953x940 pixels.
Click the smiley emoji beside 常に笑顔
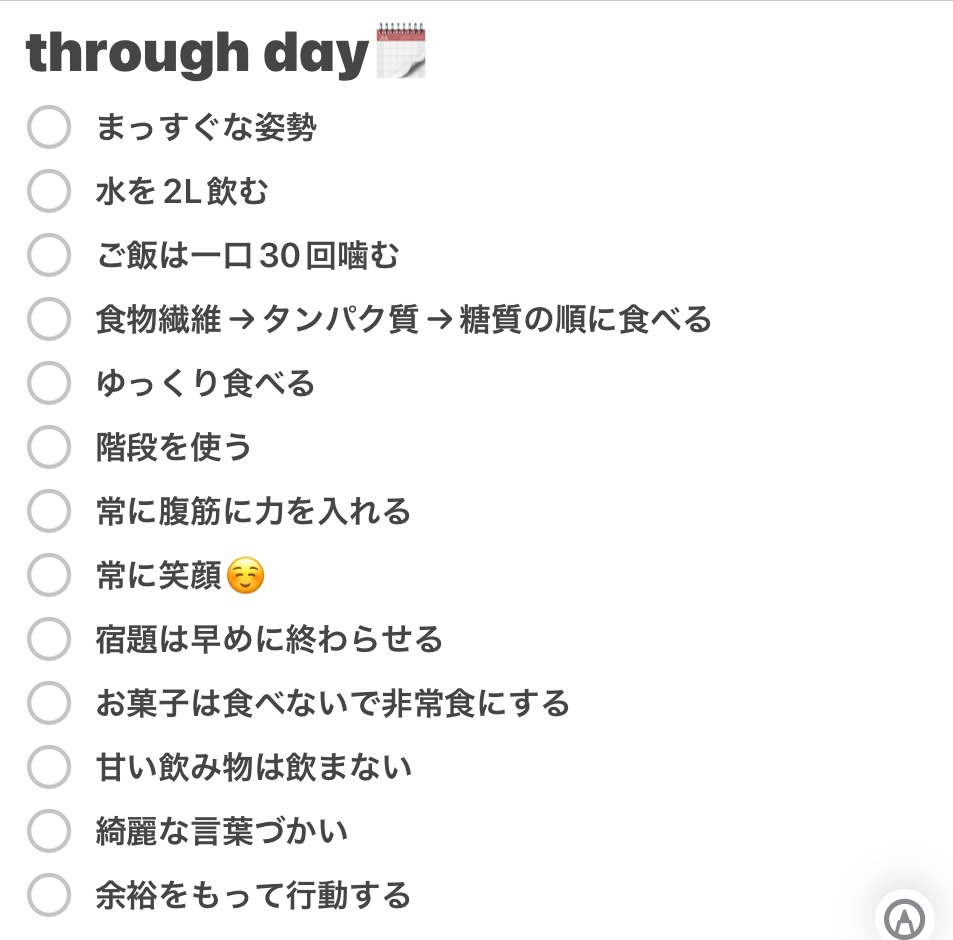click(246, 576)
